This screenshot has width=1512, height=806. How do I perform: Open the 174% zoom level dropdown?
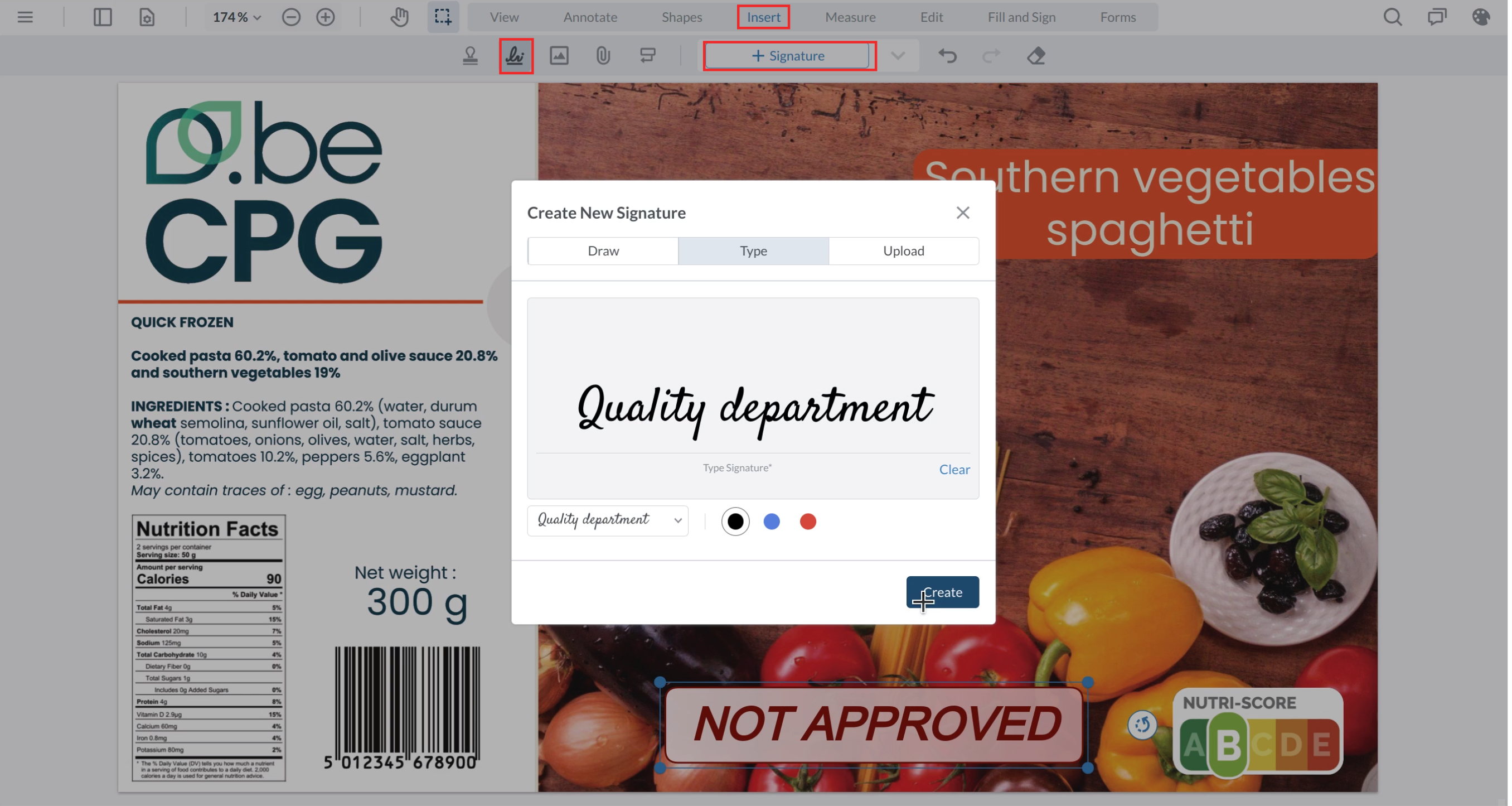236,17
